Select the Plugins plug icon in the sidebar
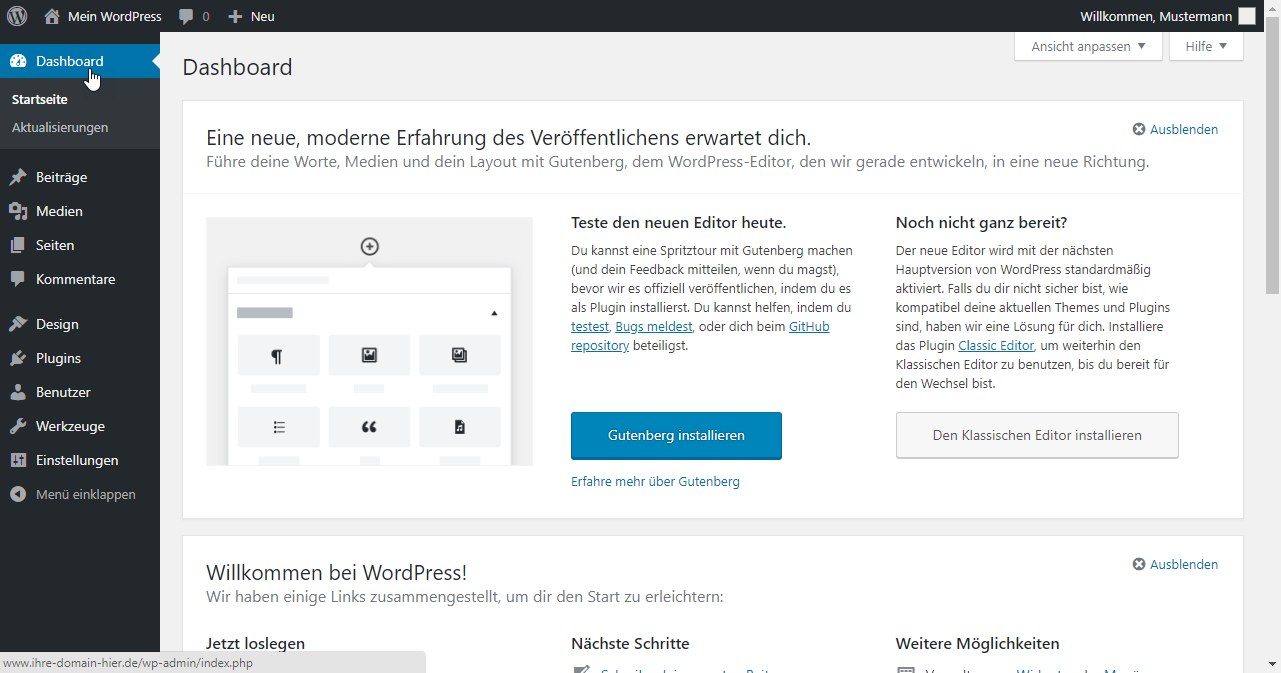Image resolution: width=1281 pixels, height=673 pixels. tap(18, 358)
